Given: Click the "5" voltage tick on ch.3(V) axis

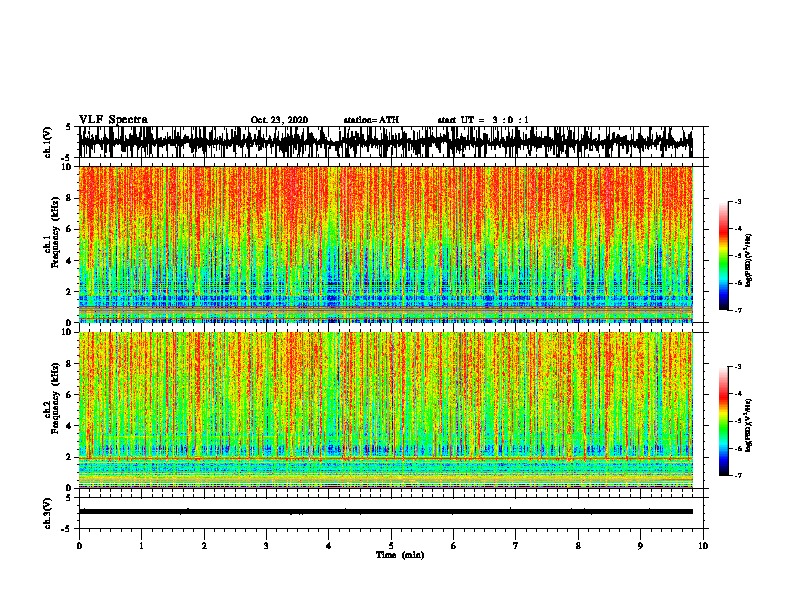Looking at the screenshot, I should pyautogui.click(x=69, y=498).
